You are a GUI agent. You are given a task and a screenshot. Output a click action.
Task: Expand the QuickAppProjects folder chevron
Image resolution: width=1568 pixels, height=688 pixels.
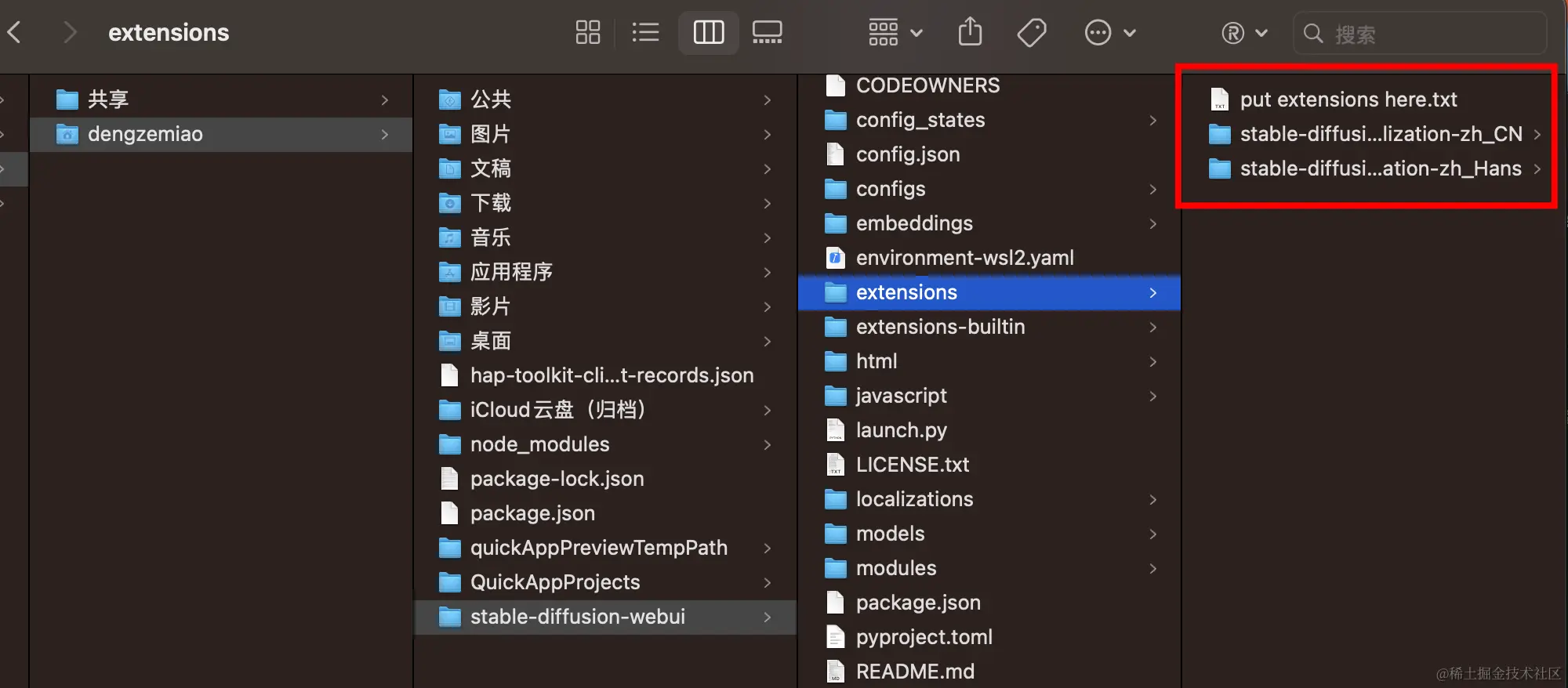pos(767,582)
